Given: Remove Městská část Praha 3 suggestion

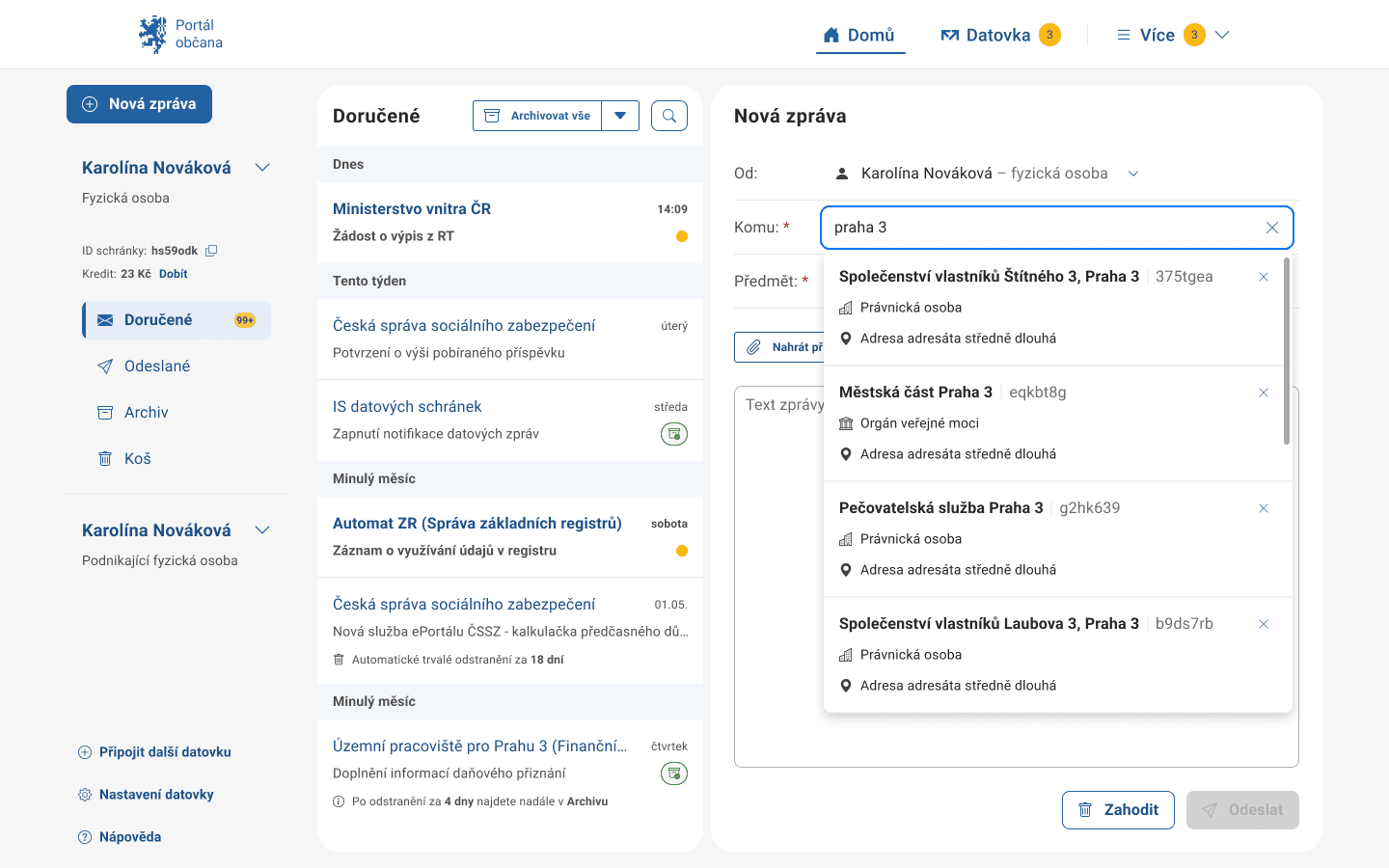Looking at the screenshot, I should tap(1263, 393).
